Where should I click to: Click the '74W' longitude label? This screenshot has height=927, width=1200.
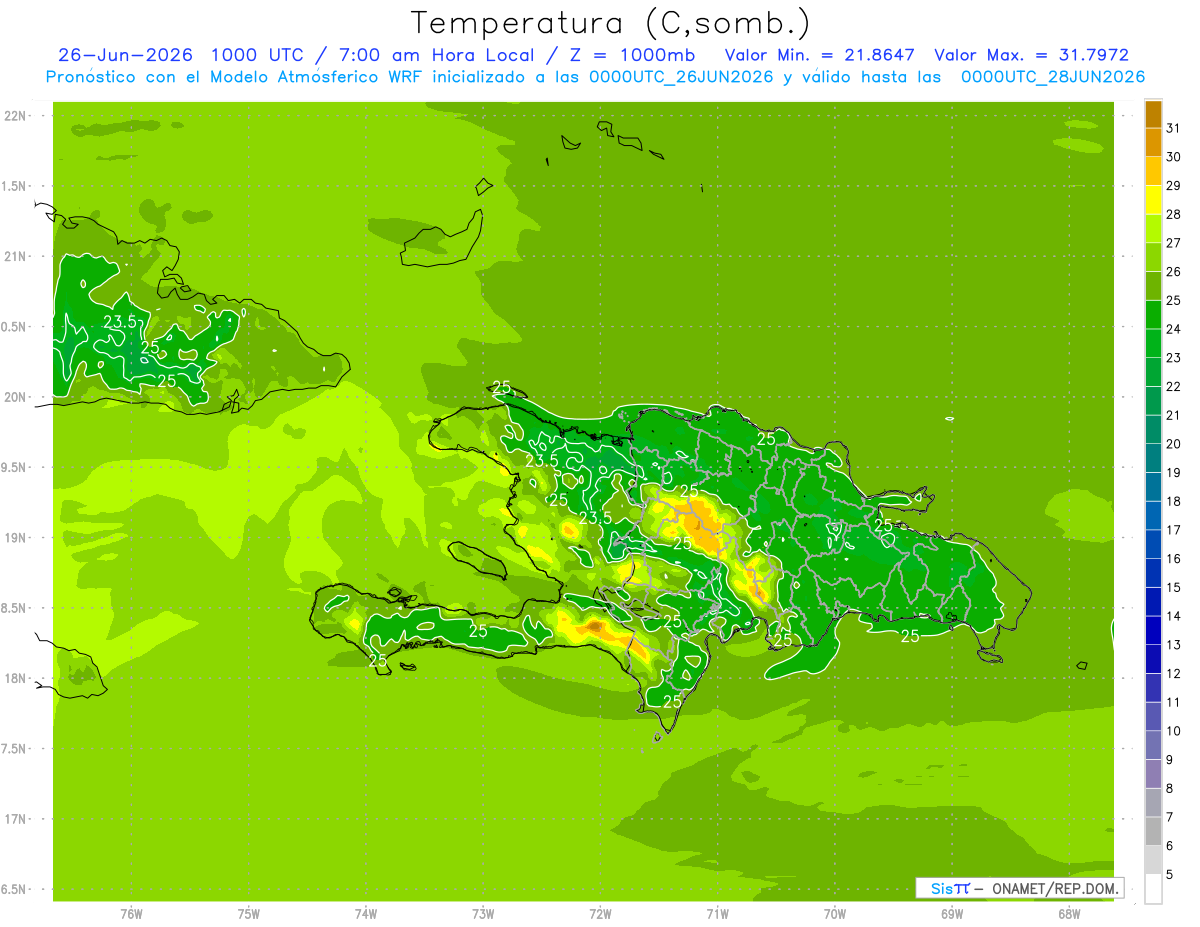click(x=365, y=914)
